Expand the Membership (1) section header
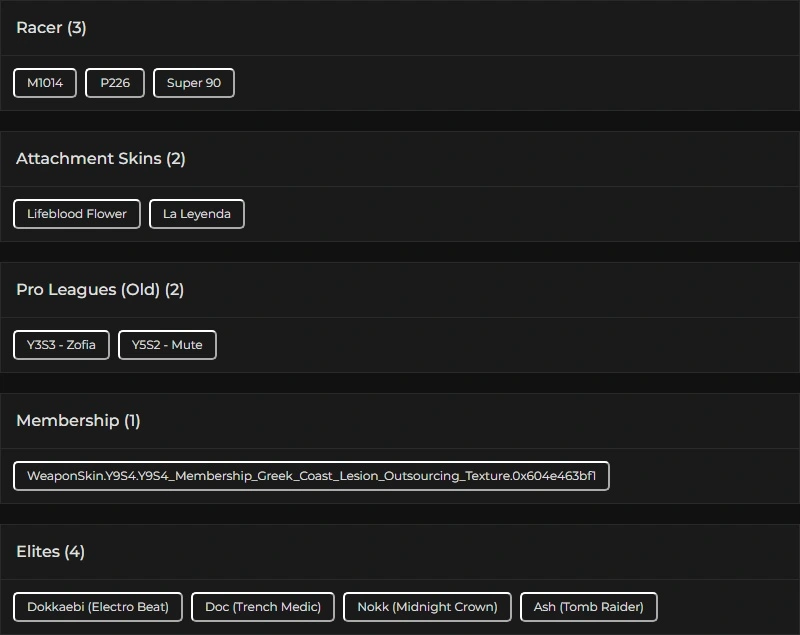Viewport: 800px width, 635px height. tap(78, 421)
